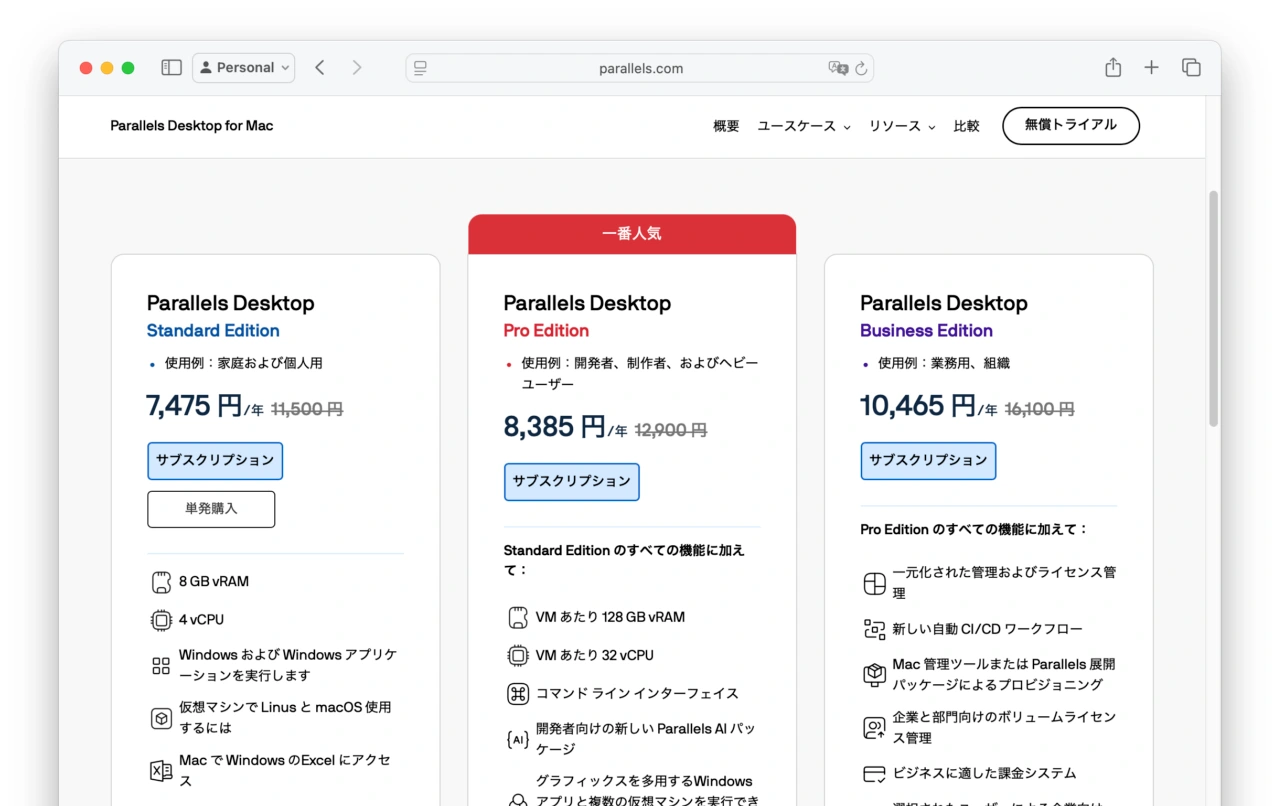Select 単発購入 for Standard Edition
This screenshot has width=1280, height=806.
pyautogui.click(x=211, y=509)
